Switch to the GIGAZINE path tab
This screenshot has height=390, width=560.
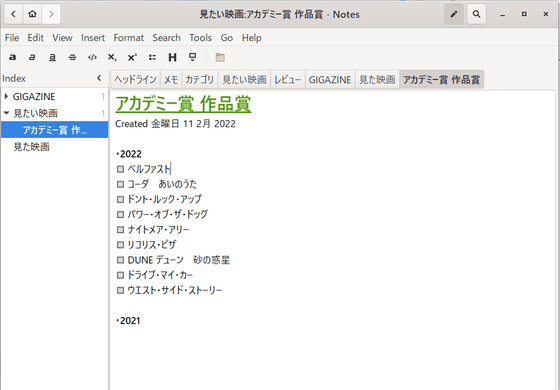click(330, 79)
